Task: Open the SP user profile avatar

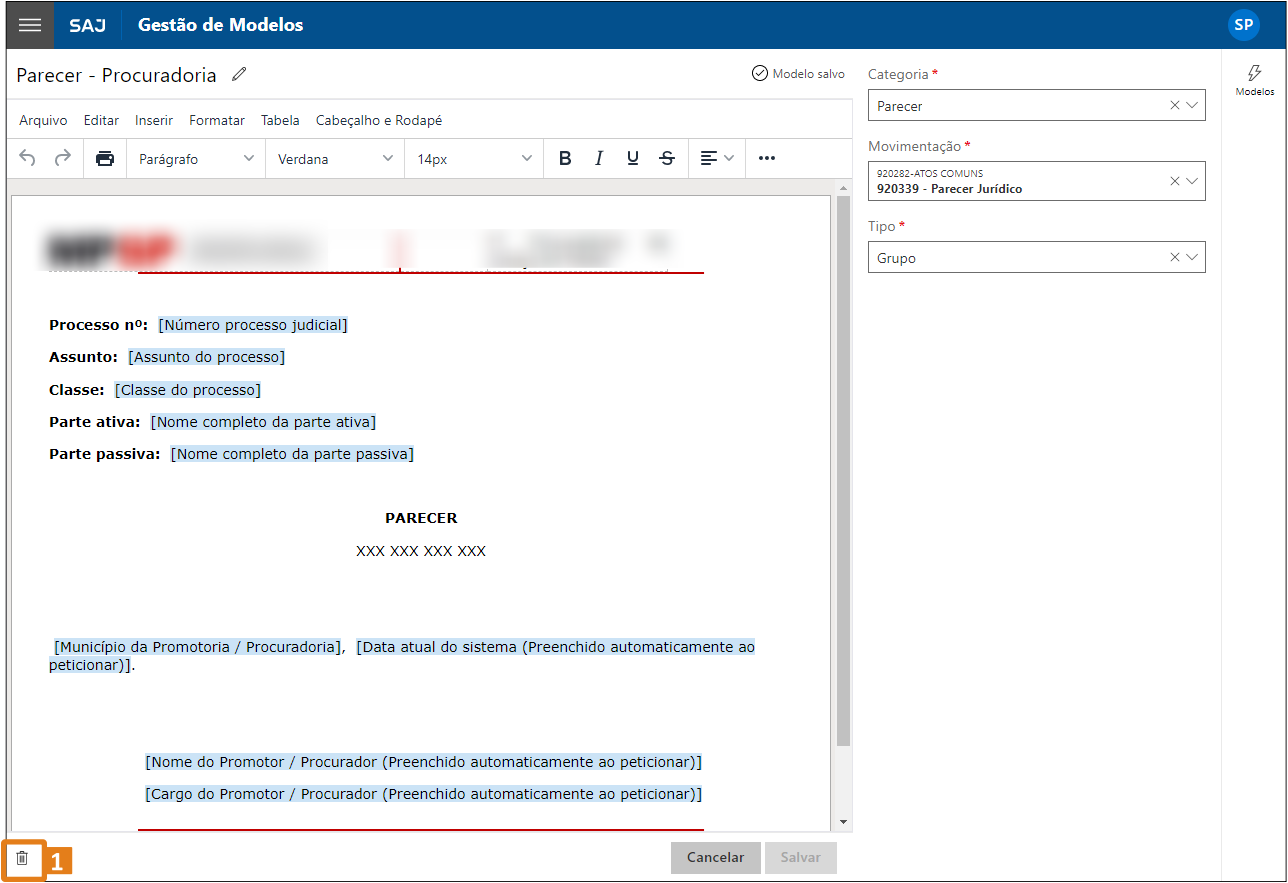Action: (1243, 25)
